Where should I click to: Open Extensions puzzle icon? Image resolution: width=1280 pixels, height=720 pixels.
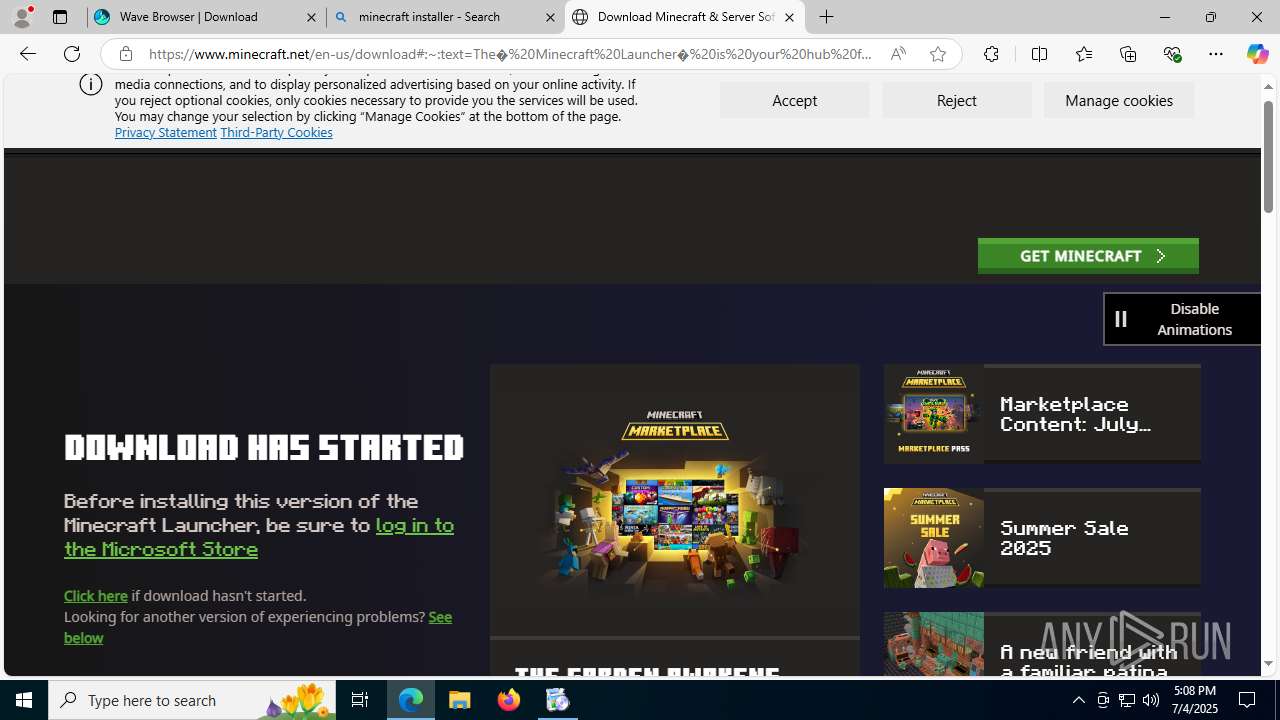click(991, 54)
